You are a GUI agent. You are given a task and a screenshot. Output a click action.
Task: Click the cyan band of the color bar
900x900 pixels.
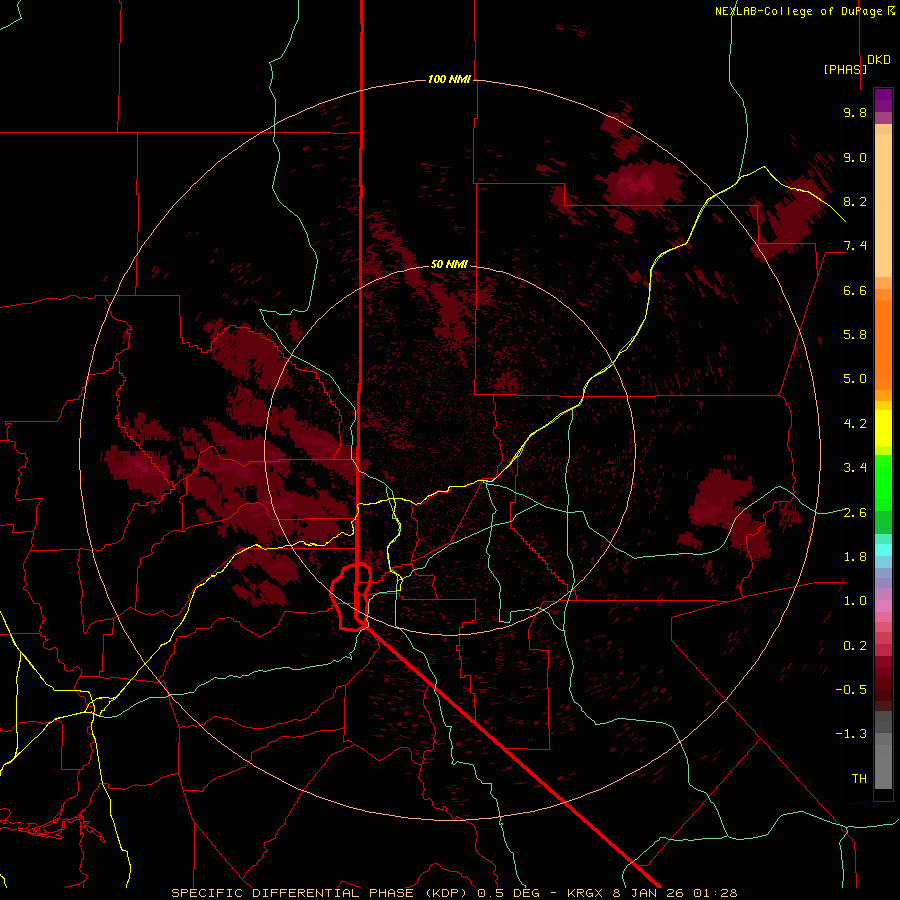[x=883, y=550]
